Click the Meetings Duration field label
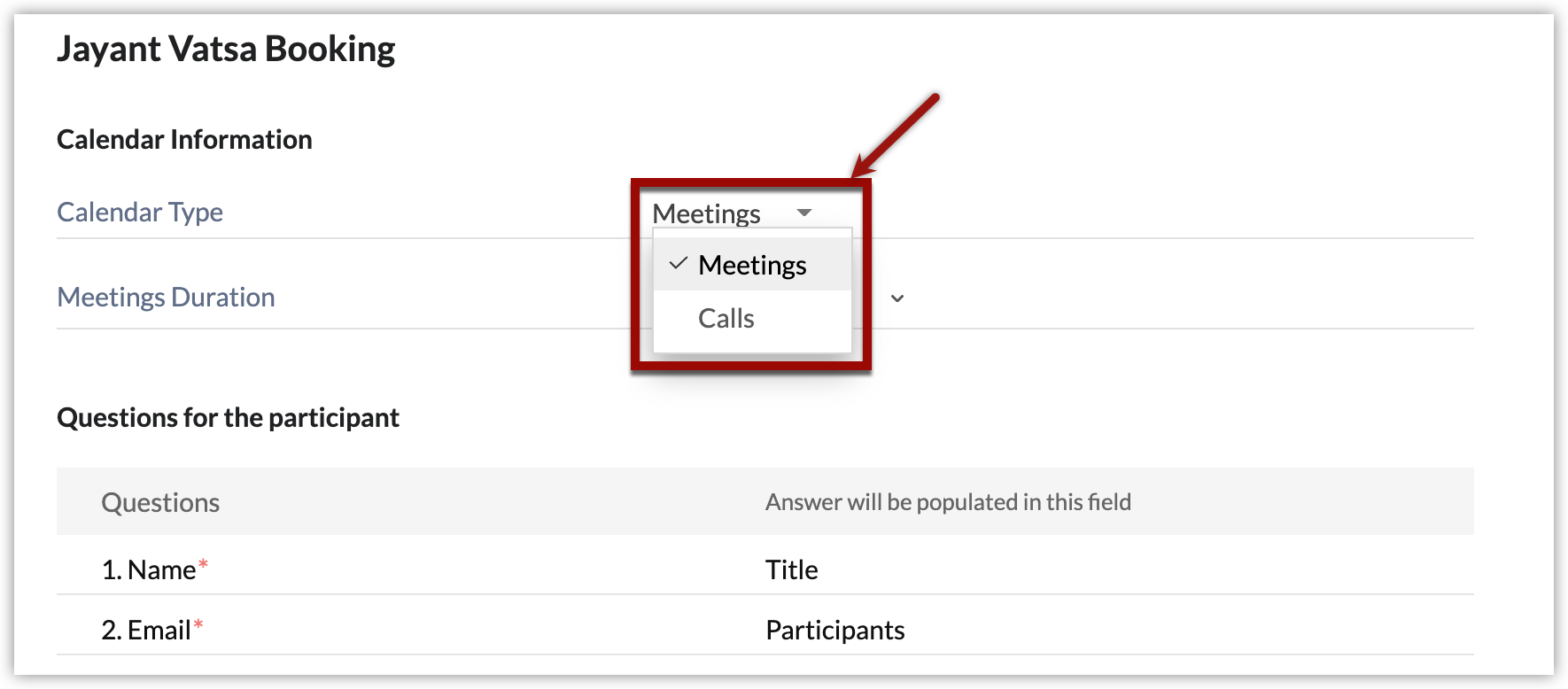1568x689 pixels. click(166, 298)
